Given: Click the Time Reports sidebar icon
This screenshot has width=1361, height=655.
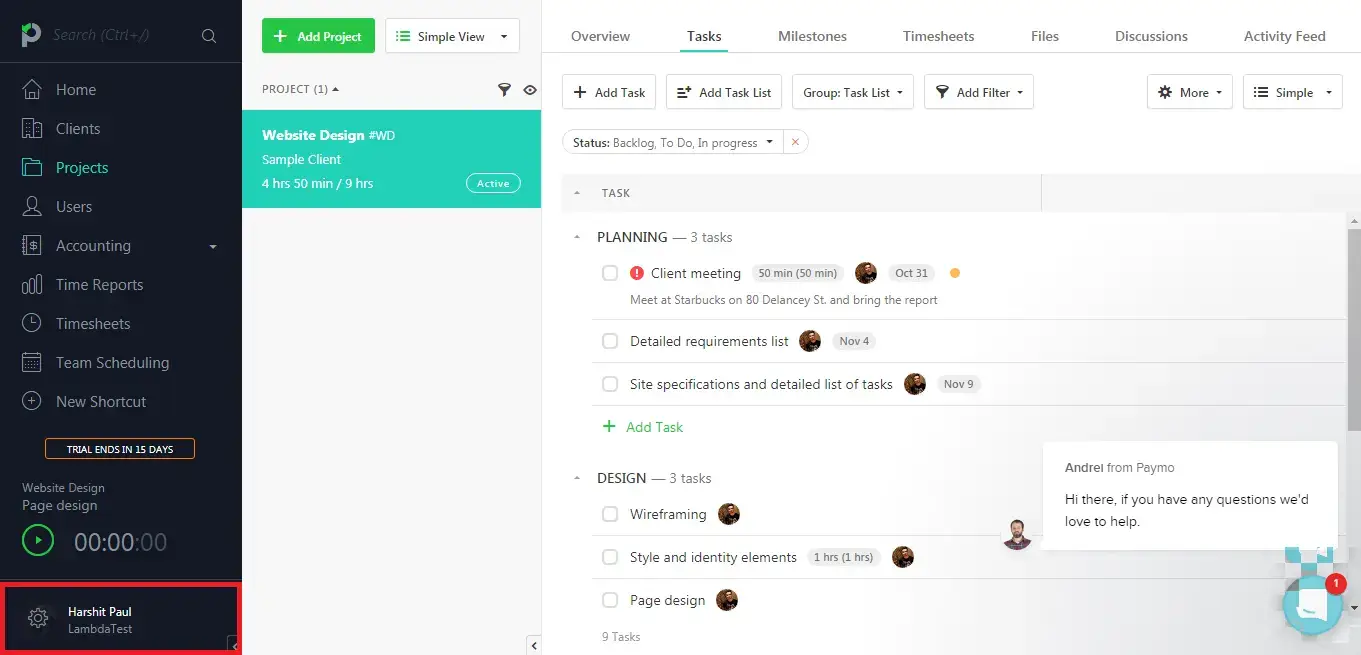Looking at the screenshot, I should (32, 285).
